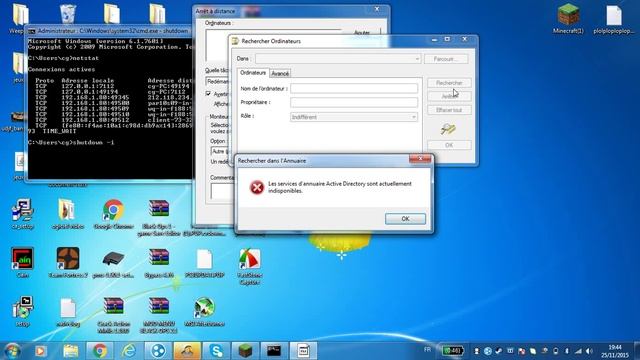Select the Cain desktop shortcut

pyautogui.click(x=22, y=263)
